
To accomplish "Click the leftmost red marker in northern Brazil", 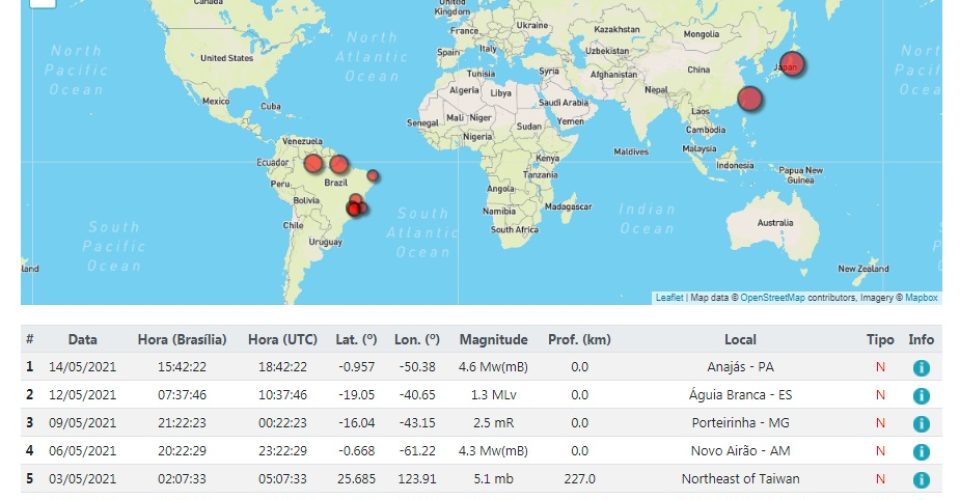I will tap(313, 163).
